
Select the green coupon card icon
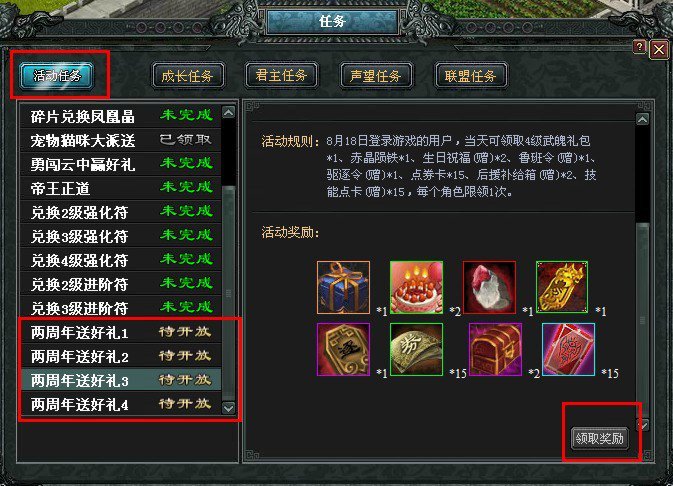[416, 349]
